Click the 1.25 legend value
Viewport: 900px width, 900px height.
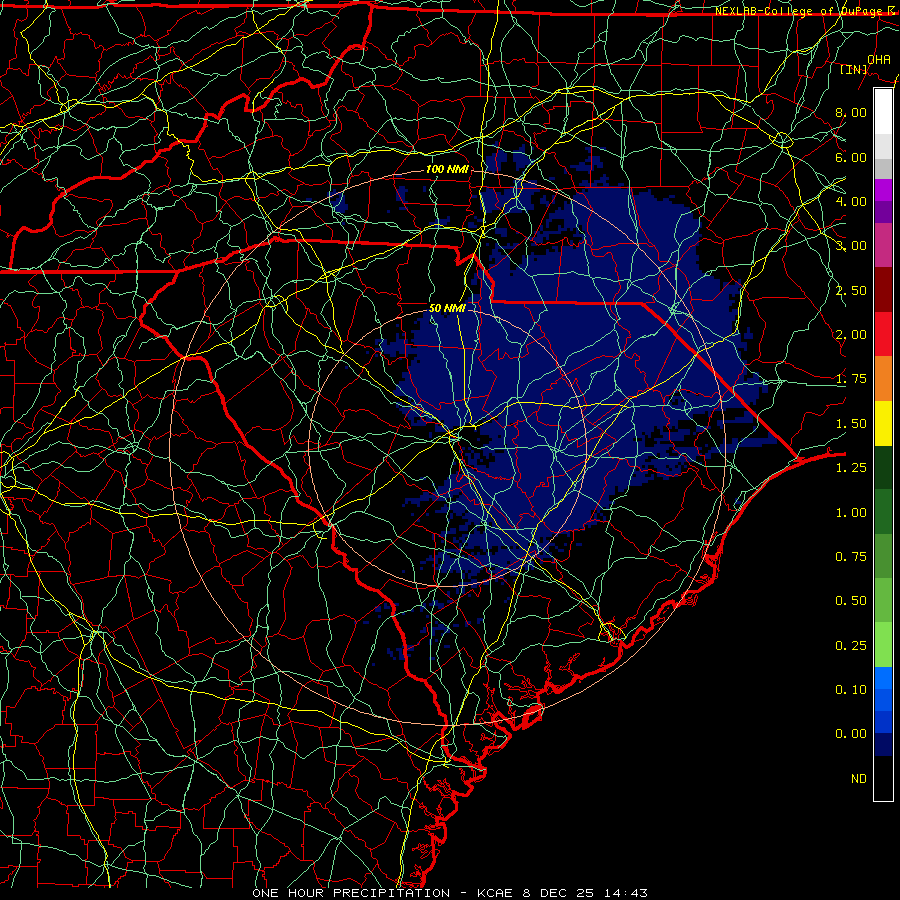tap(851, 468)
